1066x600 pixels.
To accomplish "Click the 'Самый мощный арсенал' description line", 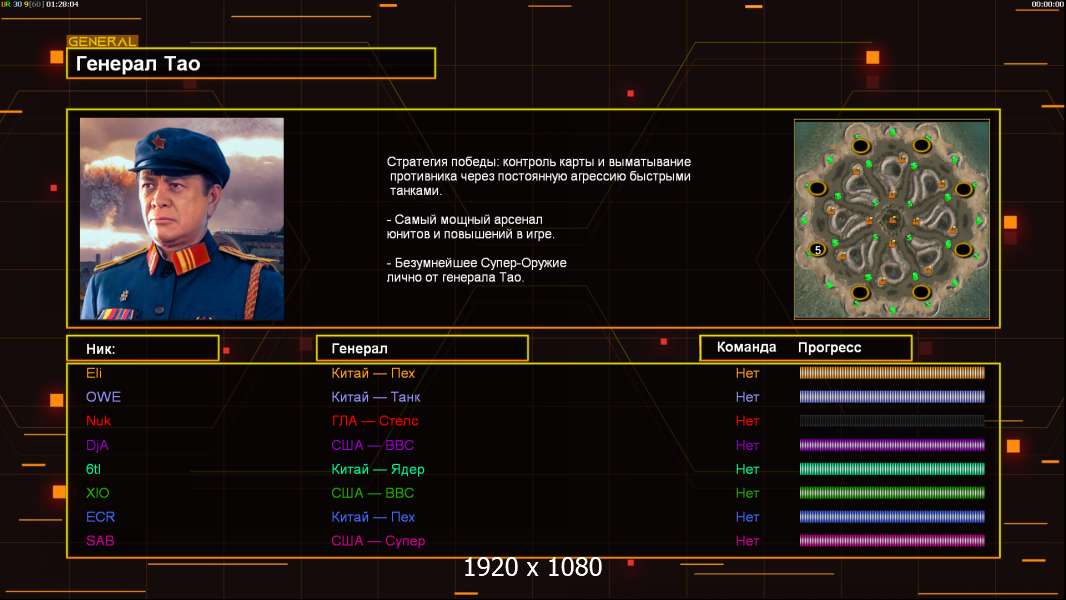I will click(470, 227).
